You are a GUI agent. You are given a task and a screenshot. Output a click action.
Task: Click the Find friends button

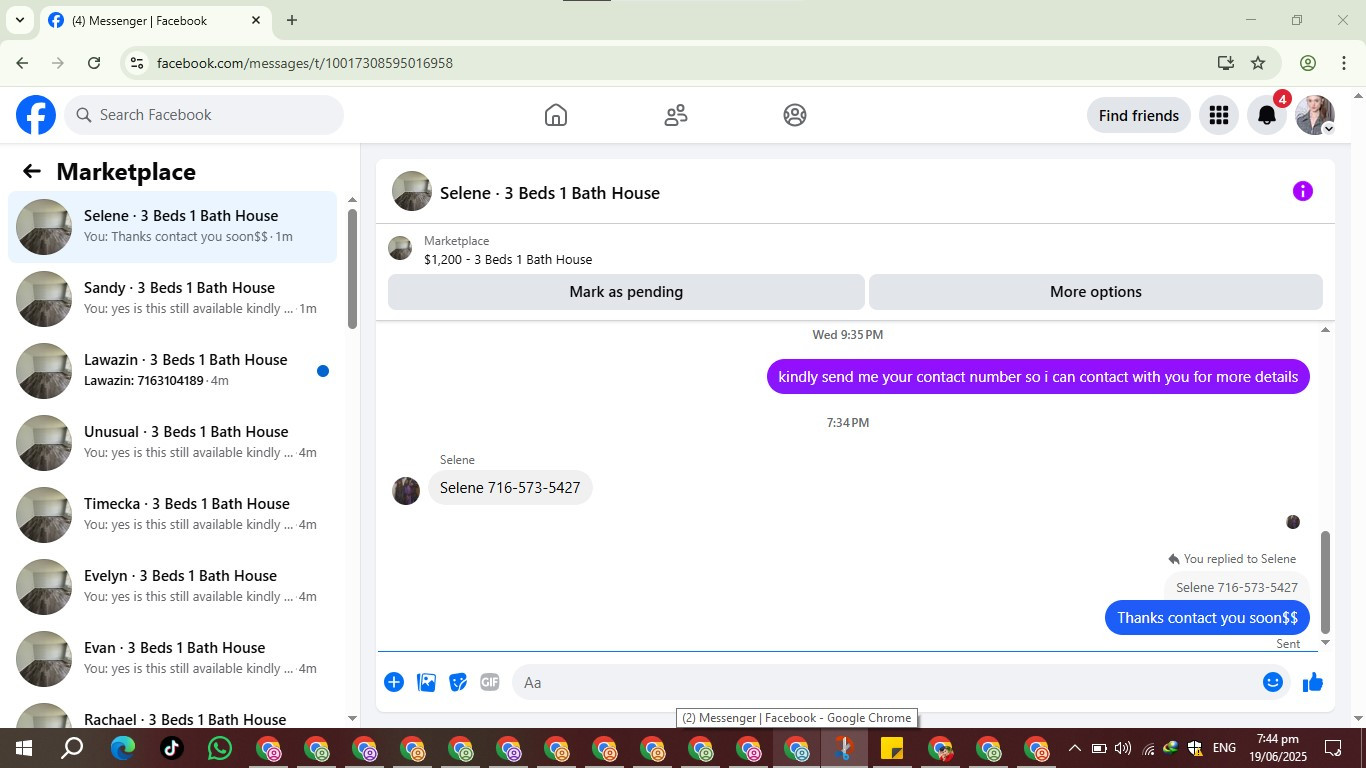click(x=1139, y=115)
